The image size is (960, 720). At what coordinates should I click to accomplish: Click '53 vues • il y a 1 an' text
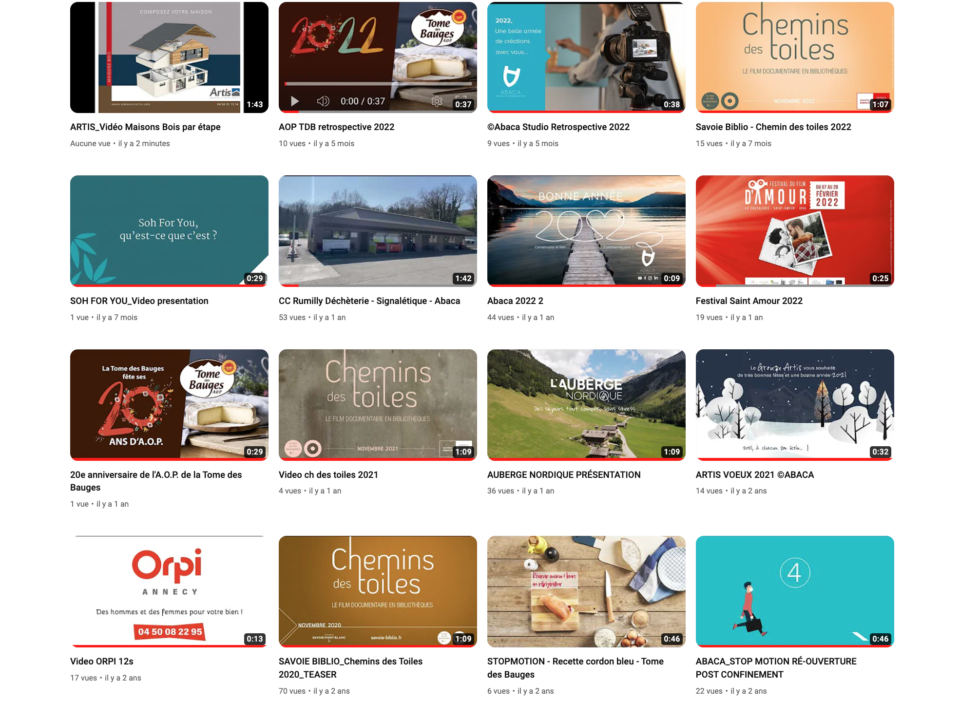312,318
